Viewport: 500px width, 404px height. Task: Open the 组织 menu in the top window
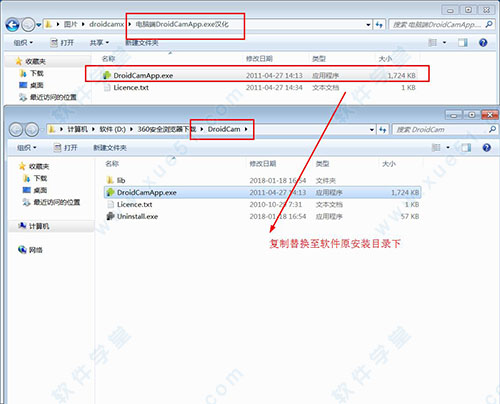(23, 43)
